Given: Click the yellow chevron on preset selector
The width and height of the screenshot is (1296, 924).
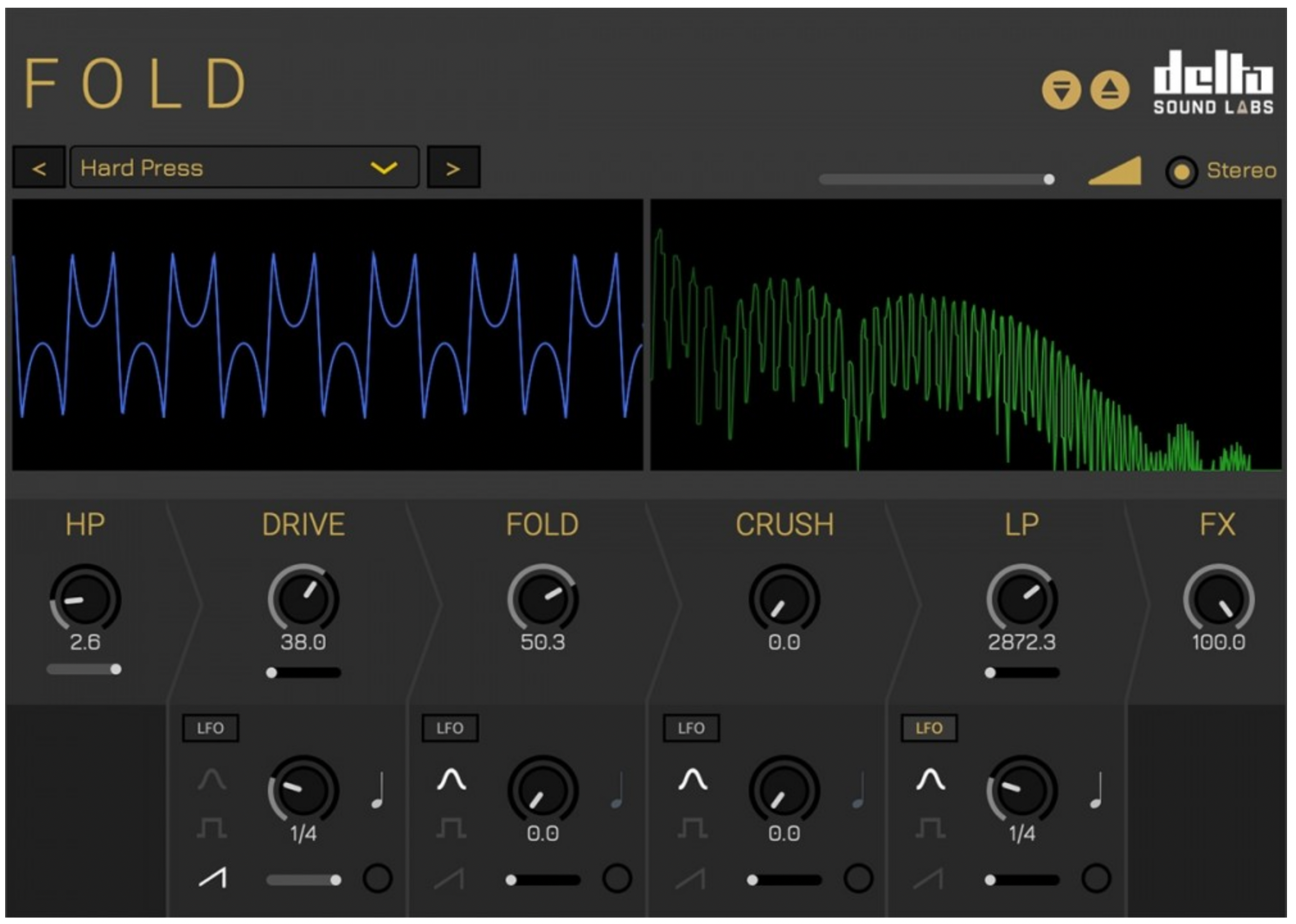Looking at the screenshot, I should [x=384, y=168].
